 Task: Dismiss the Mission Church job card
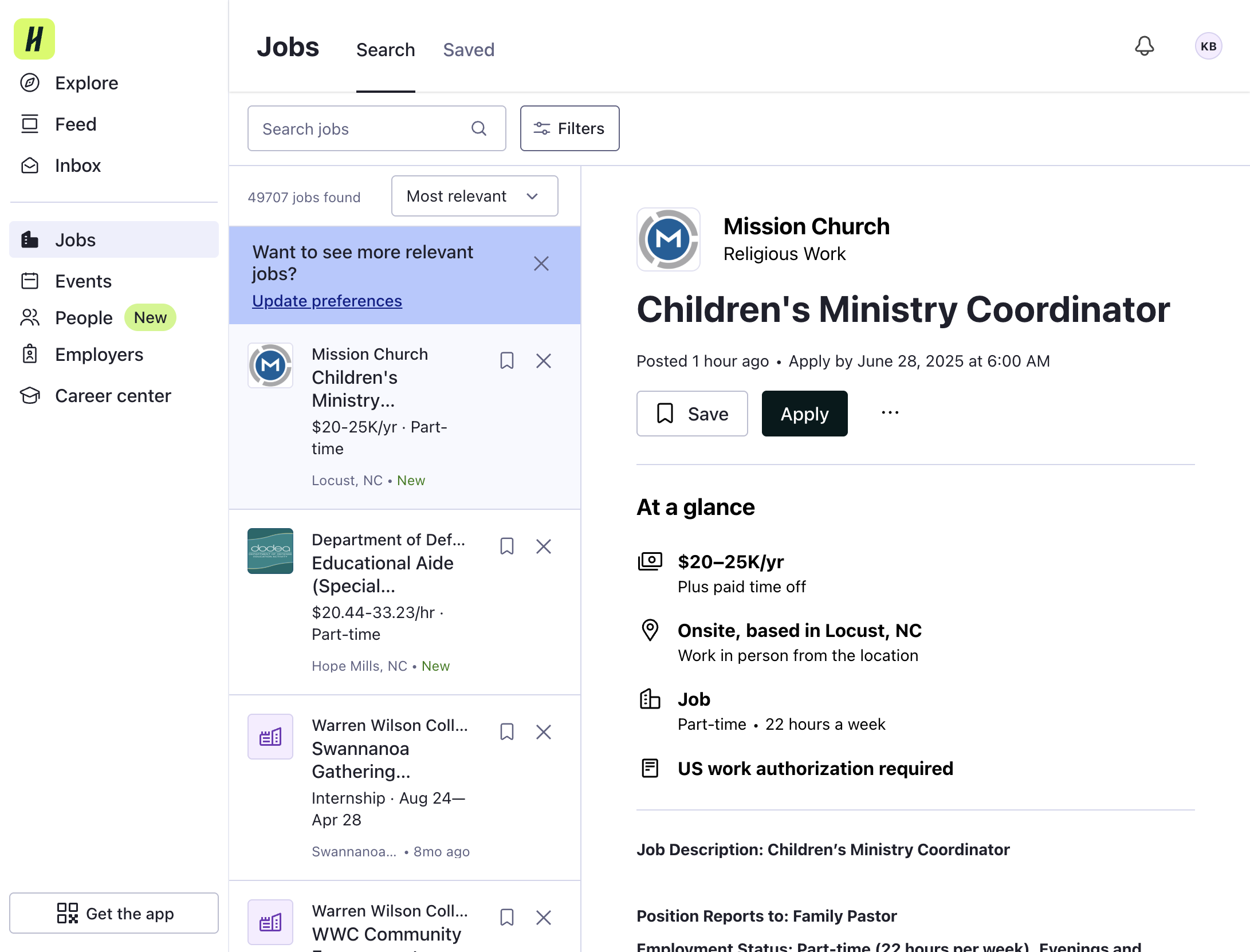click(x=544, y=361)
